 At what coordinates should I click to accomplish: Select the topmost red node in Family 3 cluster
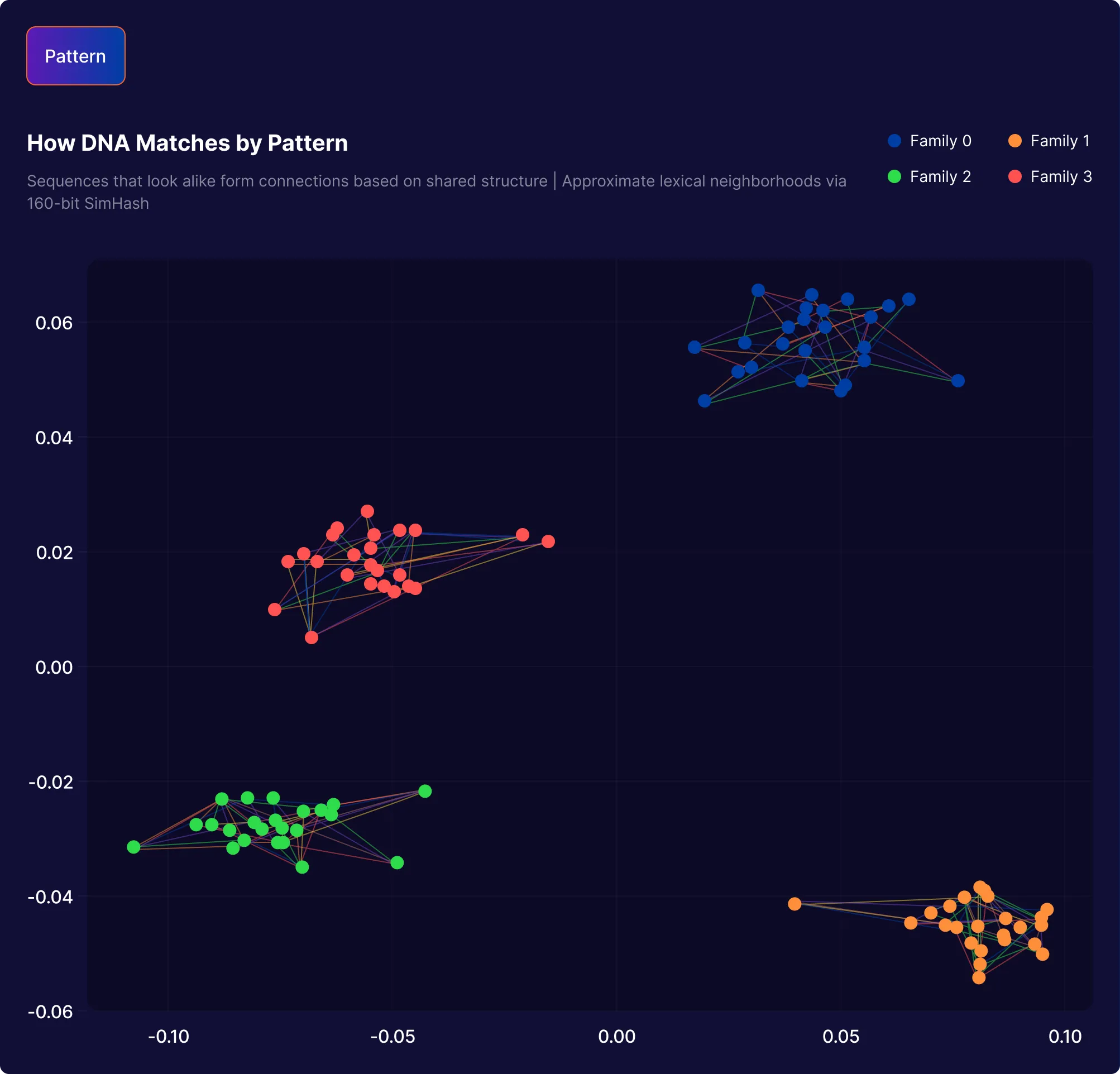click(x=367, y=512)
